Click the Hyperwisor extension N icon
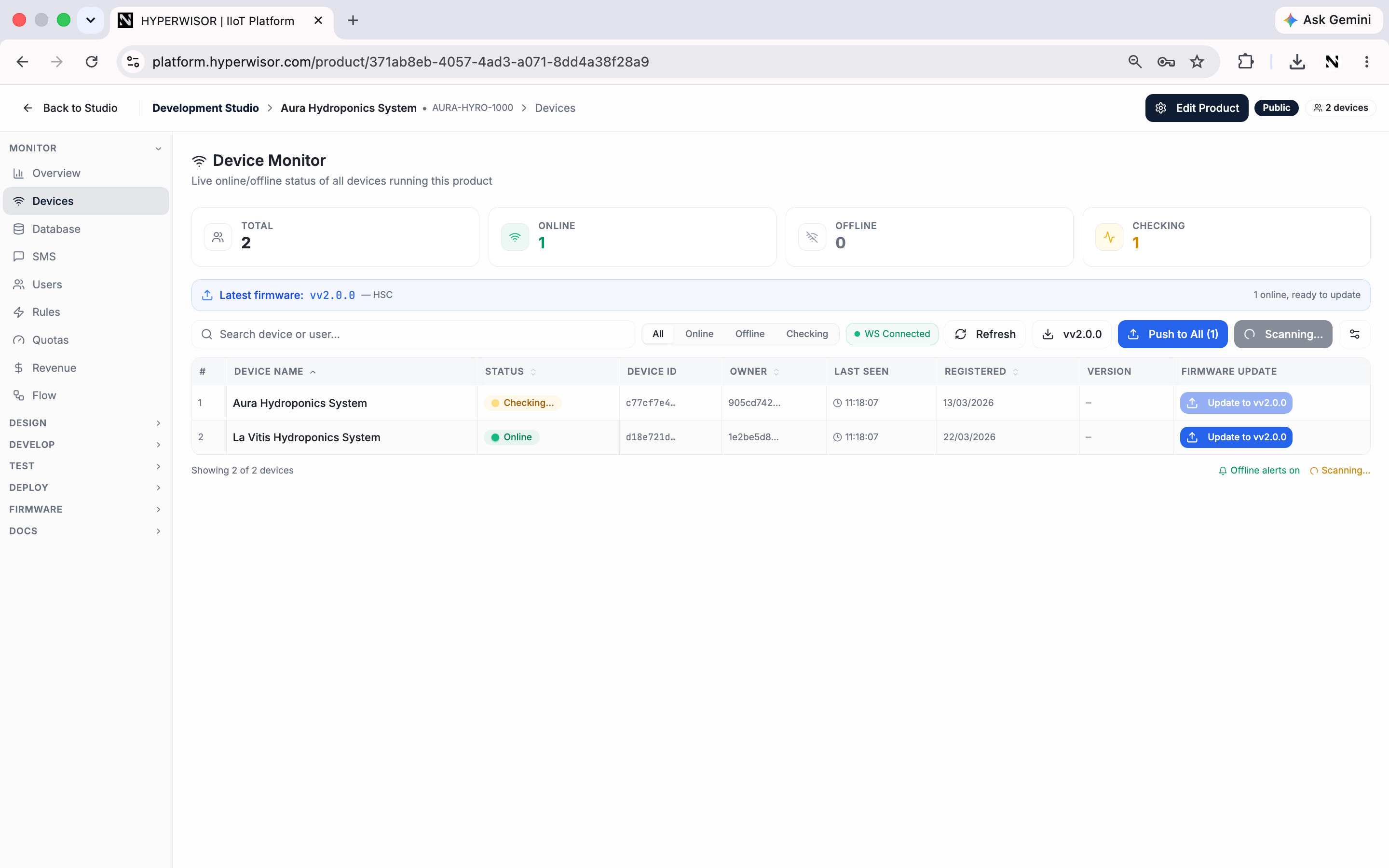This screenshot has width=1389, height=868. click(x=1332, y=61)
